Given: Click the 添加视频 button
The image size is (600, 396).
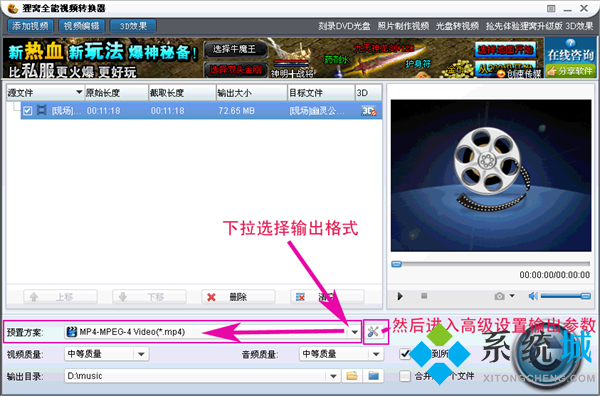Looking at the screenshot, I should pos(30,26).
